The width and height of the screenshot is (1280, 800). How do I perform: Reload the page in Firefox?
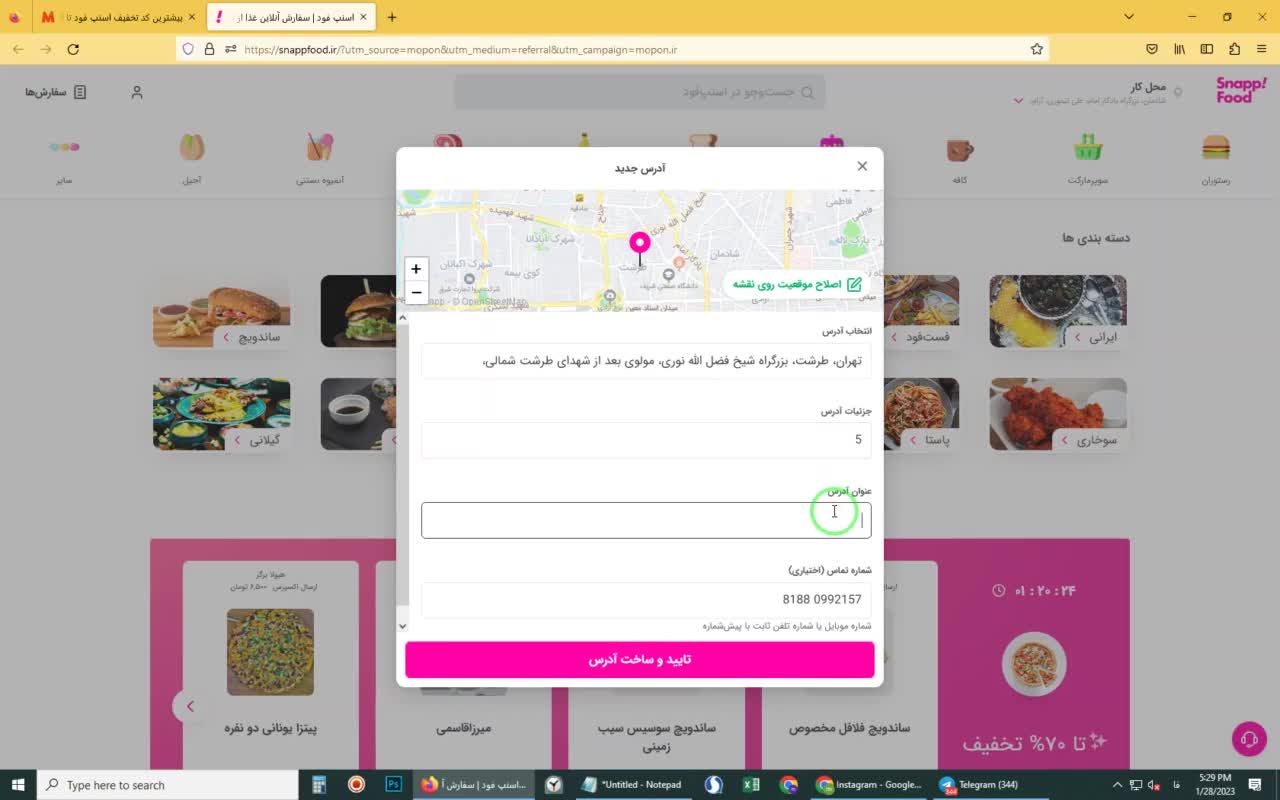[73, 49]
